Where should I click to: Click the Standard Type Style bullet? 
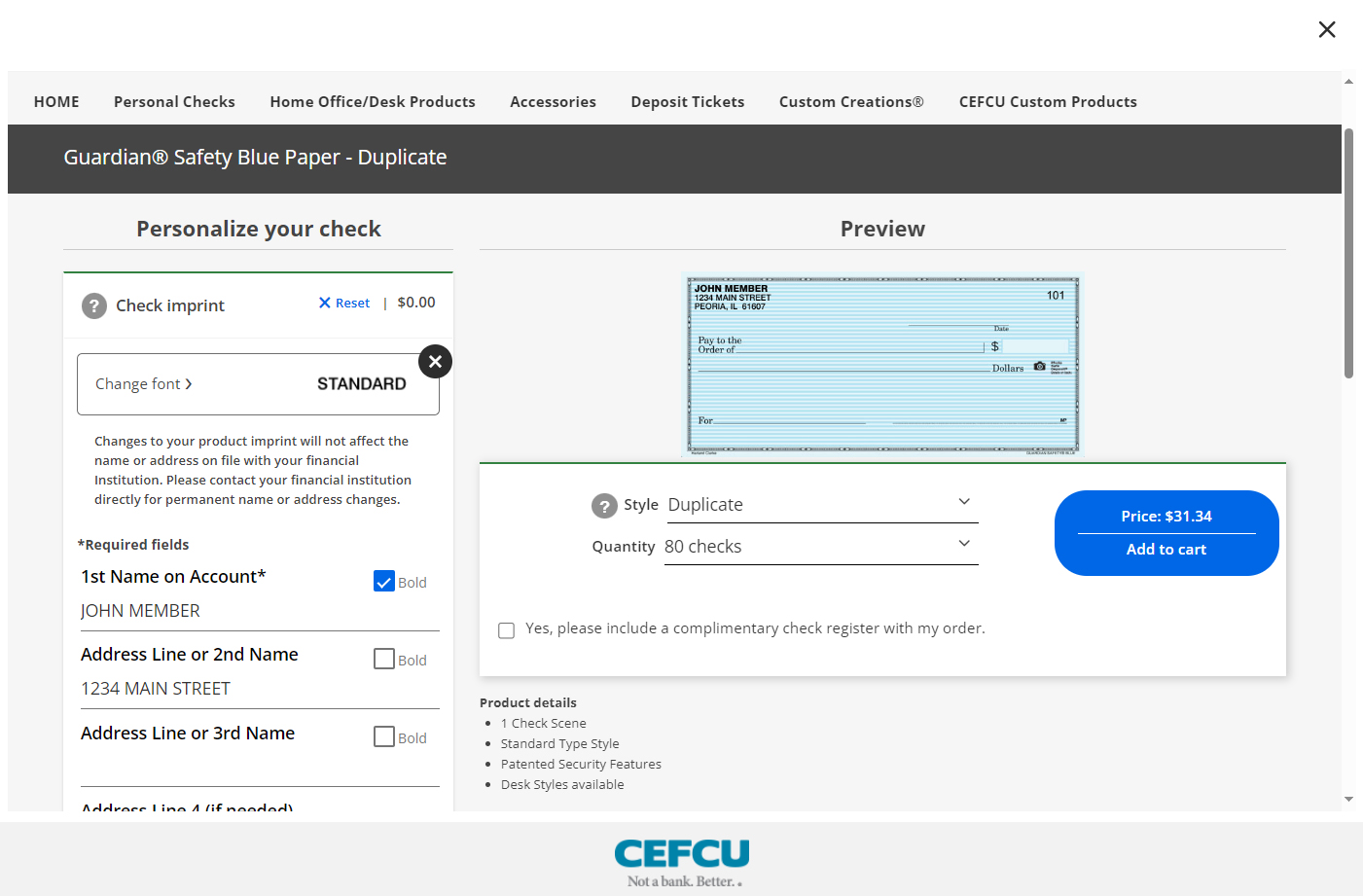559,743
